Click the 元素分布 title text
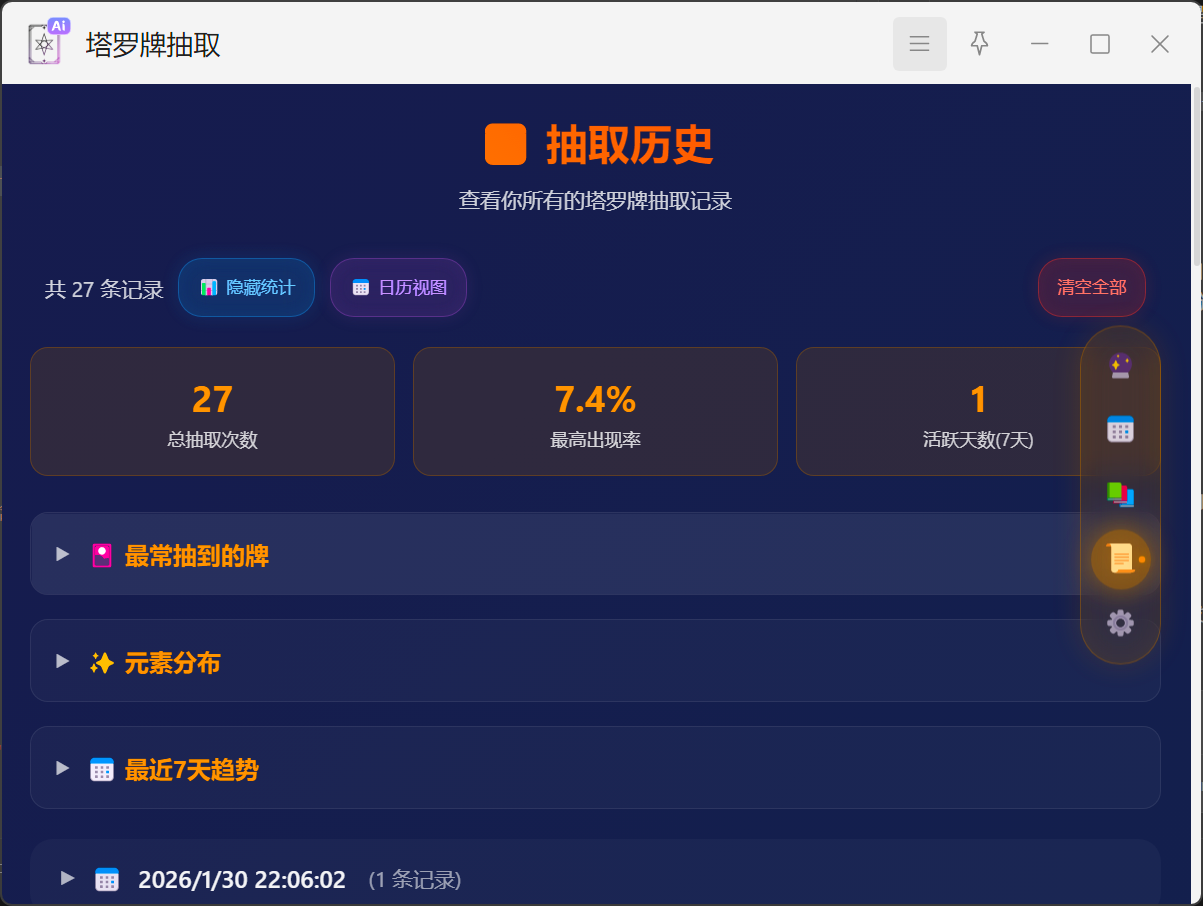This screenshot has height=906, width=1203. 172,663
